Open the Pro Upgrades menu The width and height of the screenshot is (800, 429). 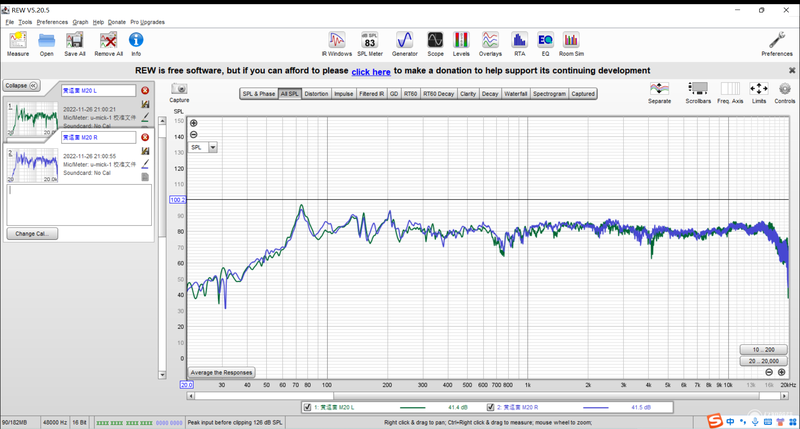147,22
